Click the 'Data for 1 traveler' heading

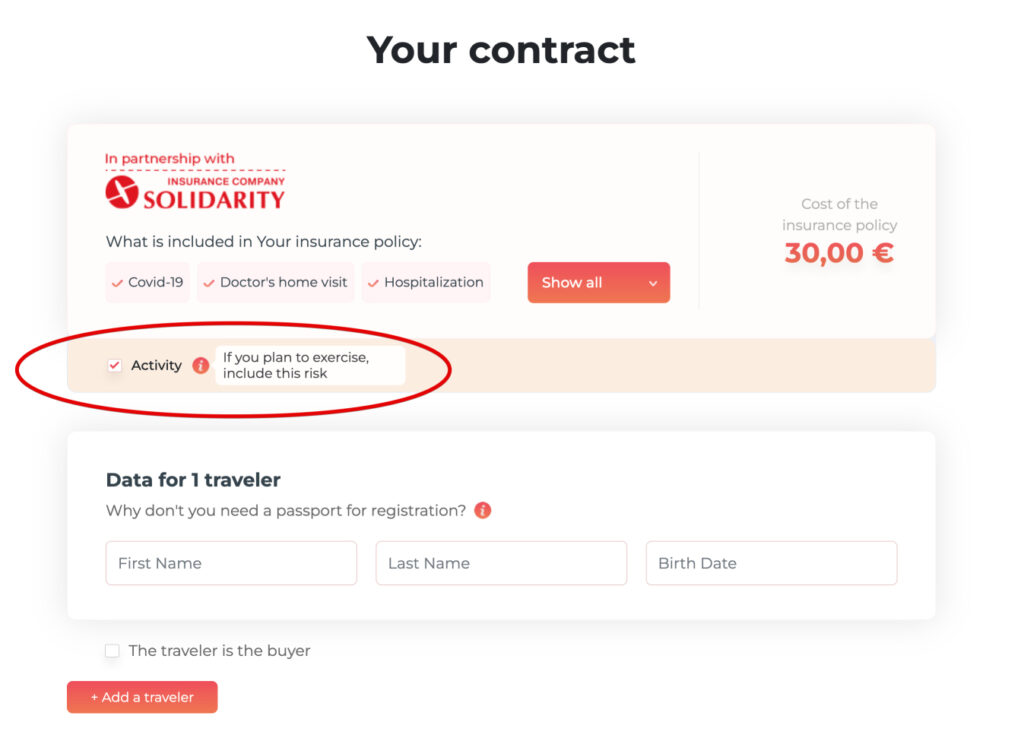[193, 480]
